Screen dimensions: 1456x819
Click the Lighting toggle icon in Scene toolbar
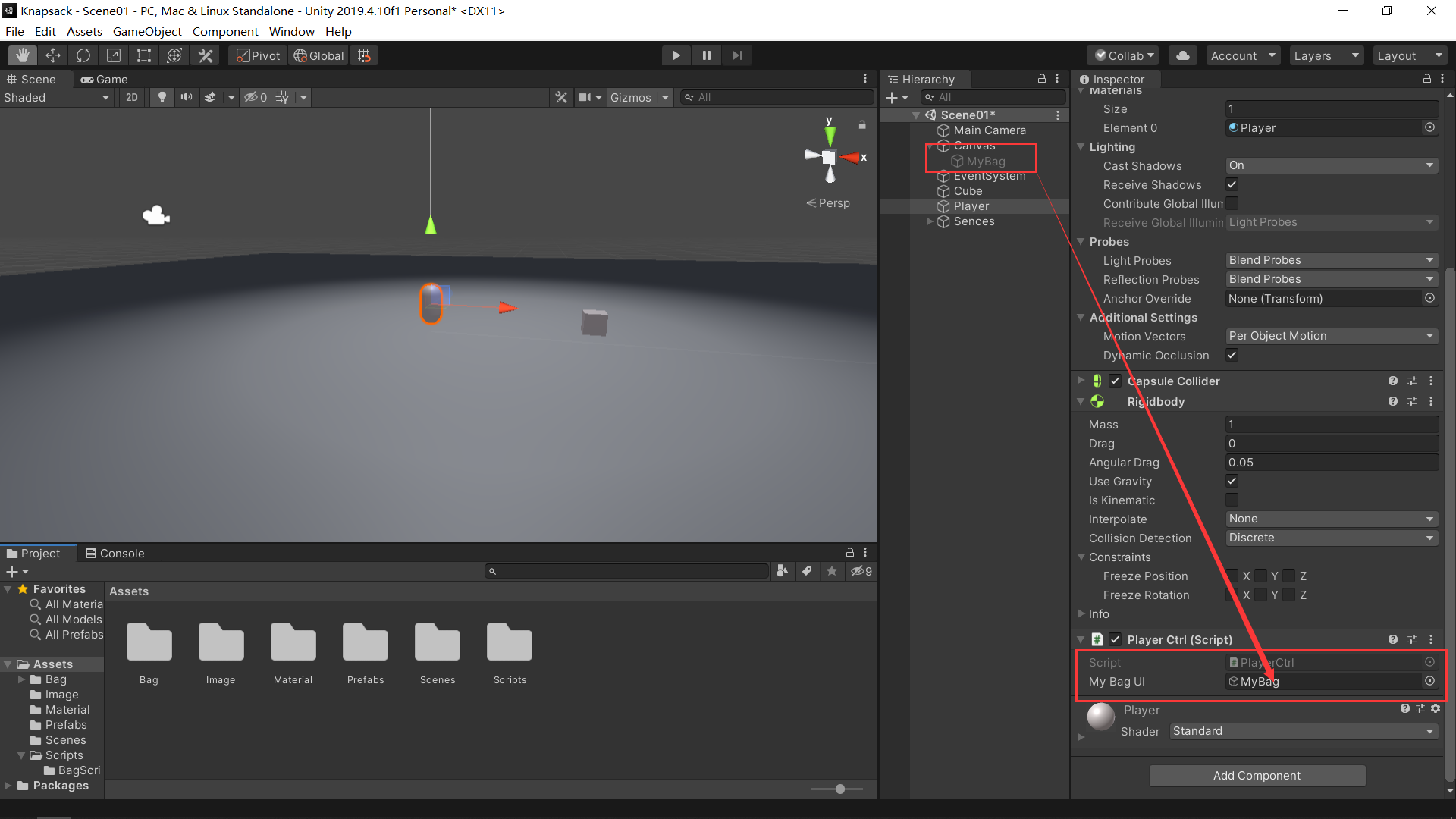tap(163, 97)
